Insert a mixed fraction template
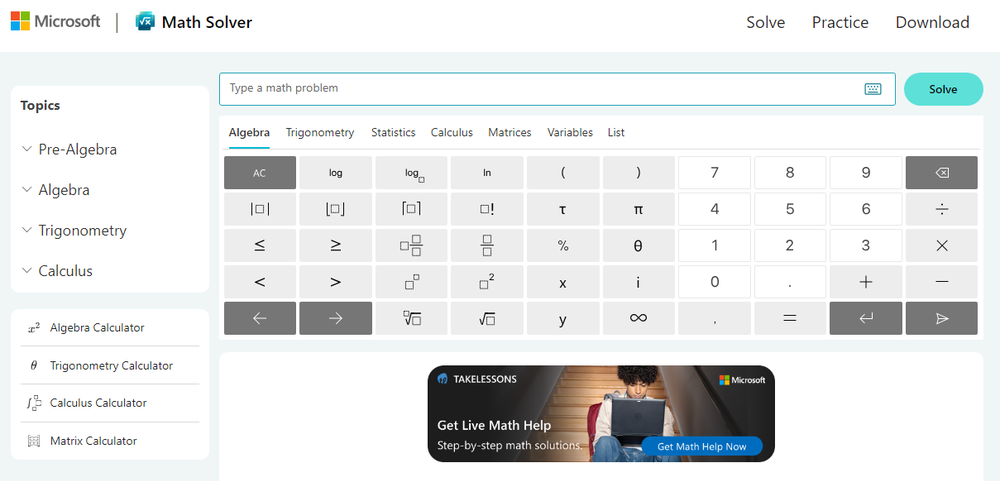This screenshot has width=1000, height=481. 411,246
